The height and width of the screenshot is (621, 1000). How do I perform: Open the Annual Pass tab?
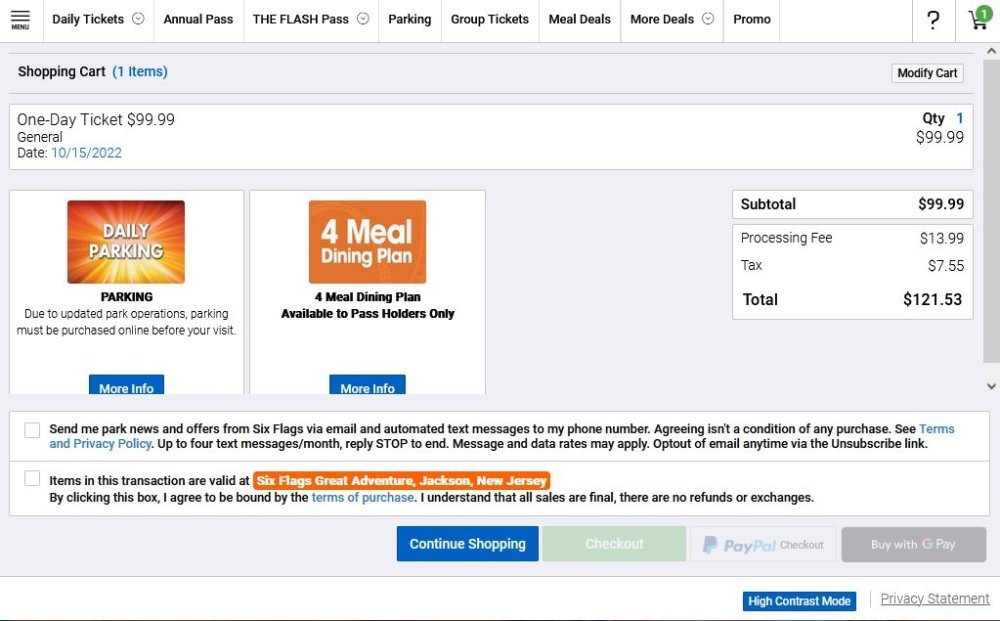click(198, 19)
